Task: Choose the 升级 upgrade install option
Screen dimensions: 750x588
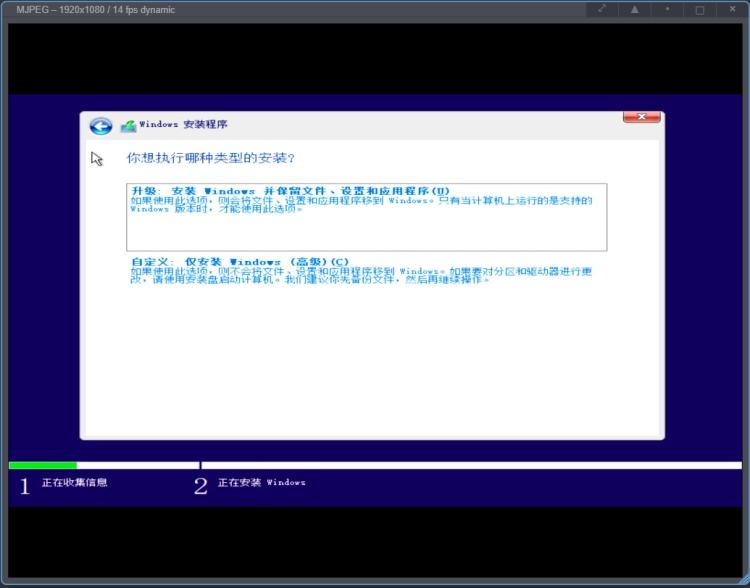Action: click(x=366, y=217)
